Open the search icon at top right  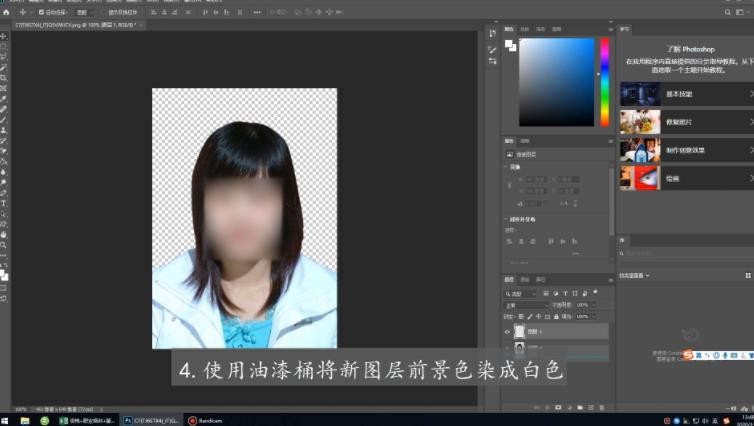(x=728, y=12)
